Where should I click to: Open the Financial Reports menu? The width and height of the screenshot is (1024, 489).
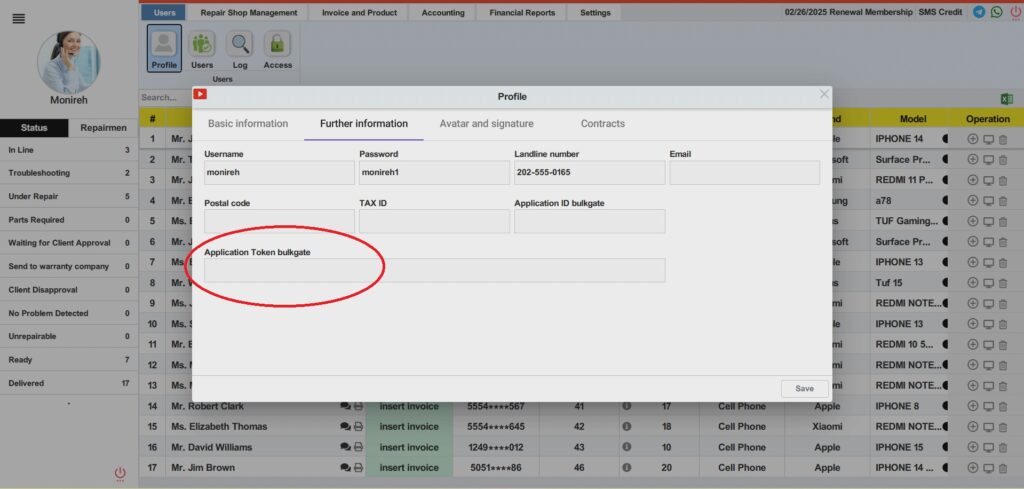click(x=521, y=13)
